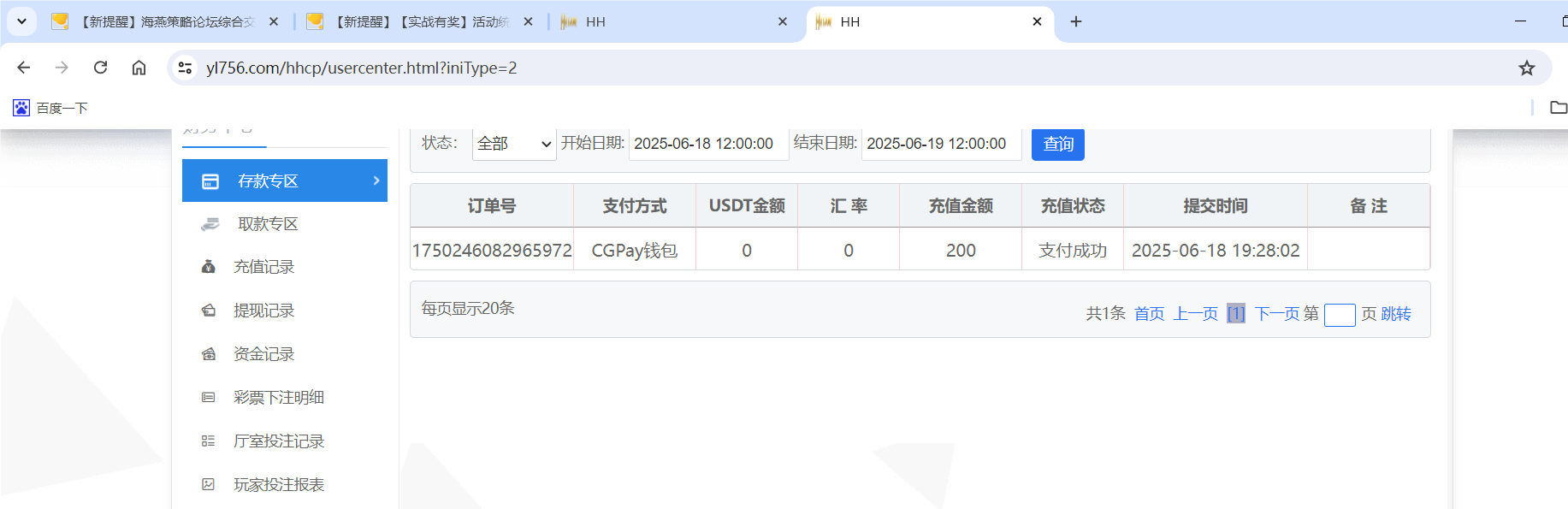The height and width of the screenshot is (509, 1568).
Task: Open 百度一下 bookmark
Action: click(50, 108)
